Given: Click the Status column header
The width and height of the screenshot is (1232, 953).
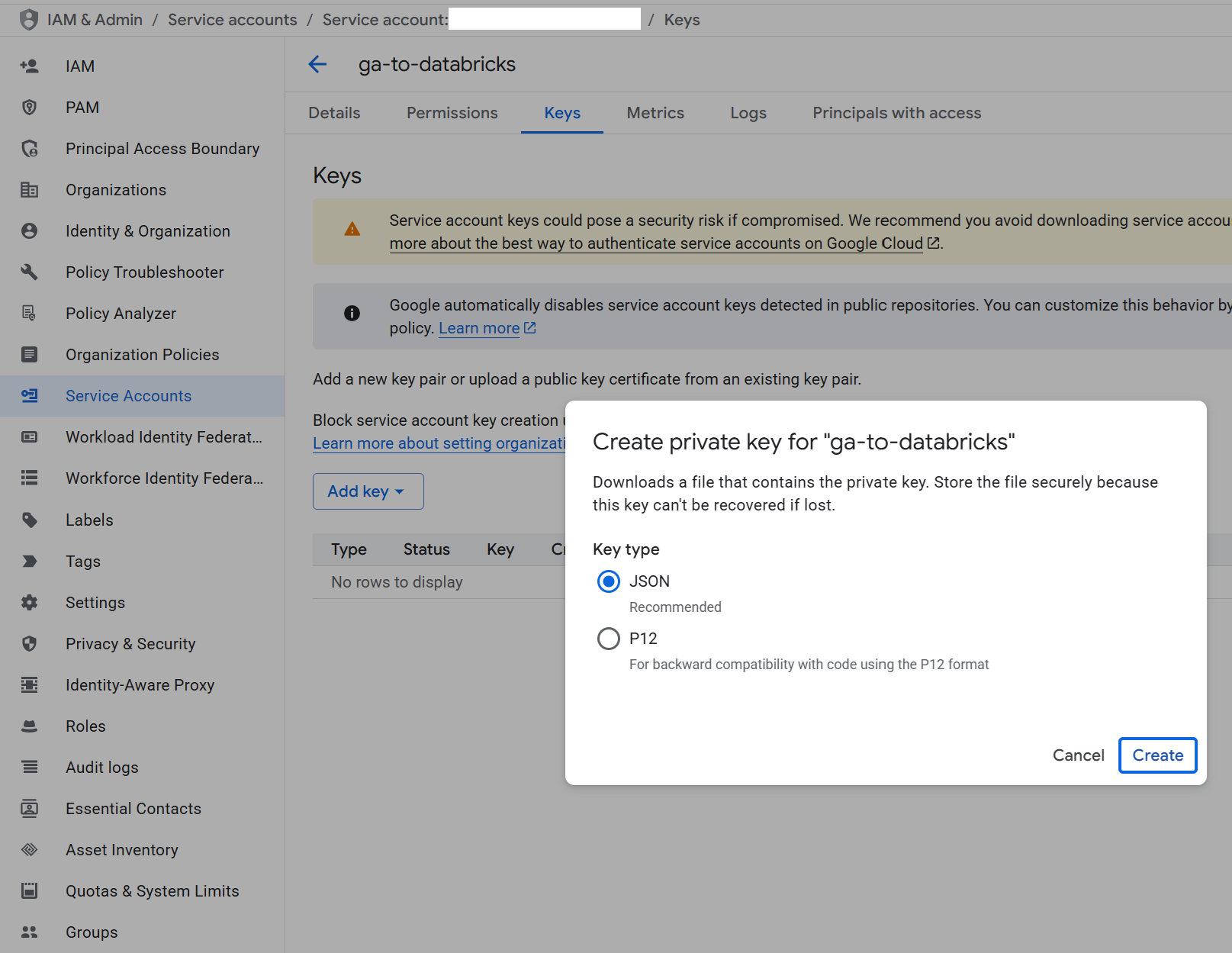Looking at the screenshot, I should pyautogui.click(x=426, y=549).
